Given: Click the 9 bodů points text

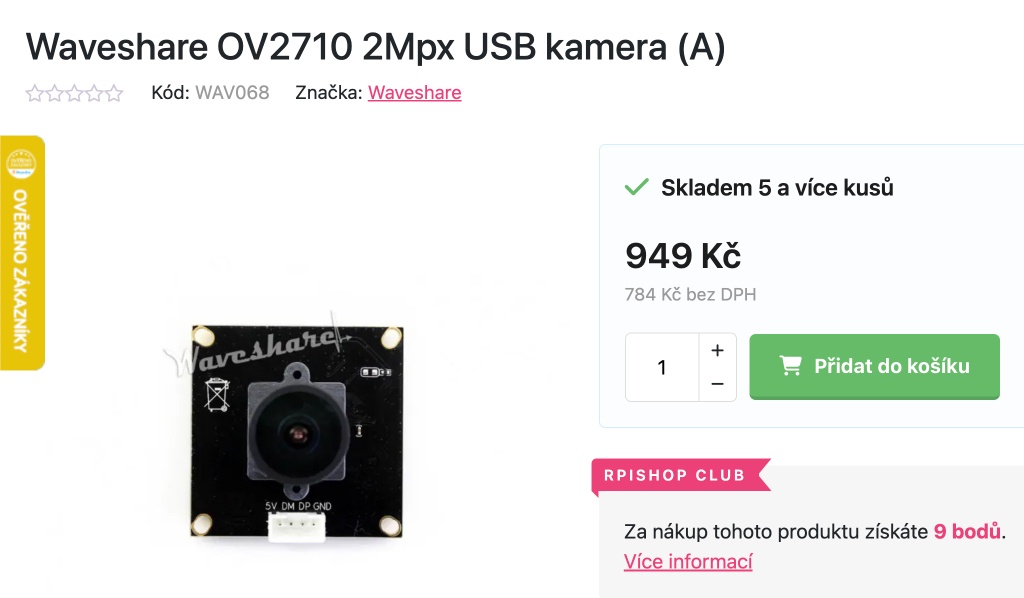Looking at the screenshot, I should coord(967,531).
